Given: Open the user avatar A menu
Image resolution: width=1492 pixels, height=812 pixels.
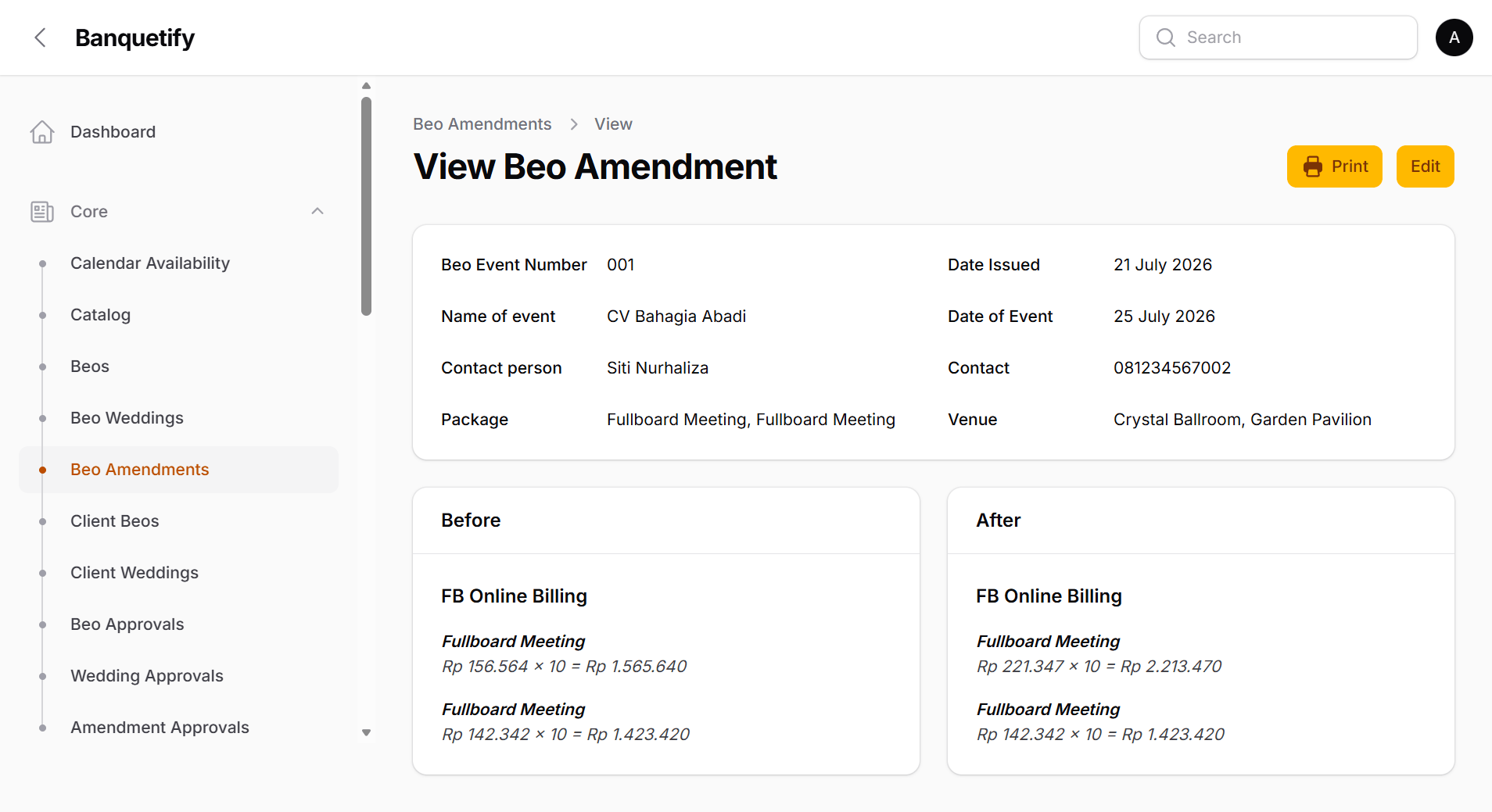Looking at the screenshot, I should (1454, 38).
